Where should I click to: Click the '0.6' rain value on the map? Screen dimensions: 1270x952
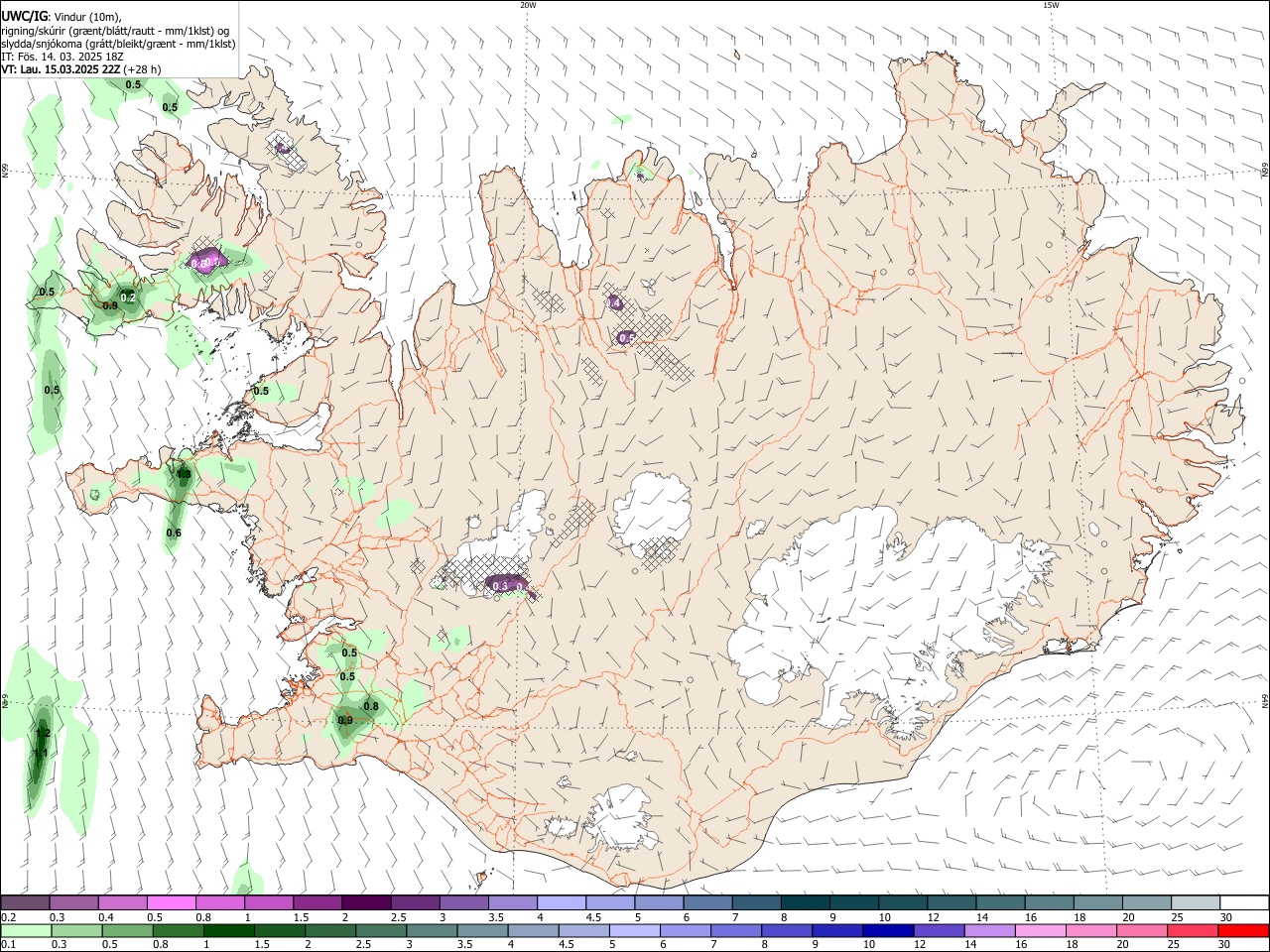pyautogui.click(x=174, y=534)
